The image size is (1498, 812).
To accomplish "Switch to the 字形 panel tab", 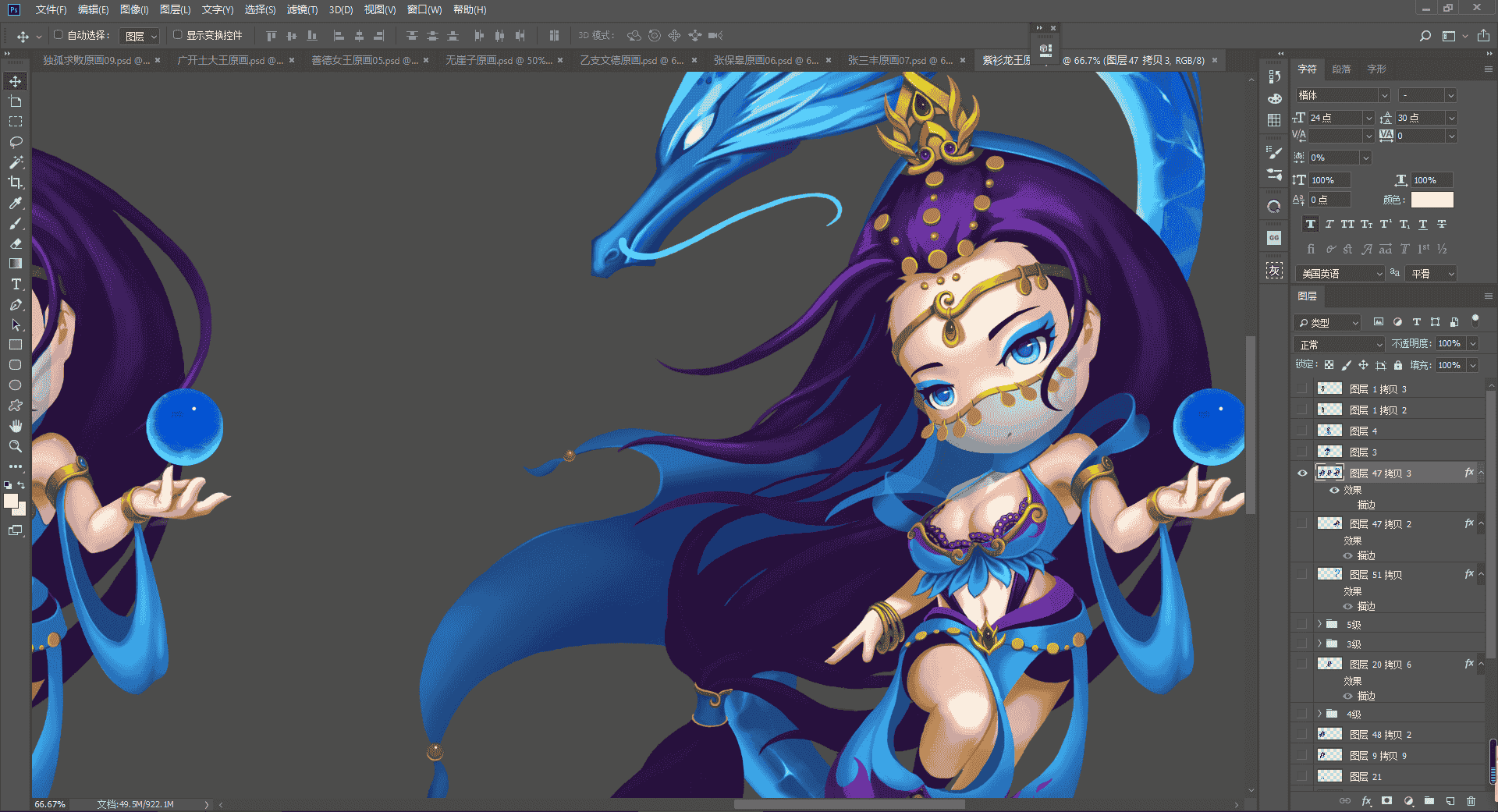I will tap(1376, 69).
